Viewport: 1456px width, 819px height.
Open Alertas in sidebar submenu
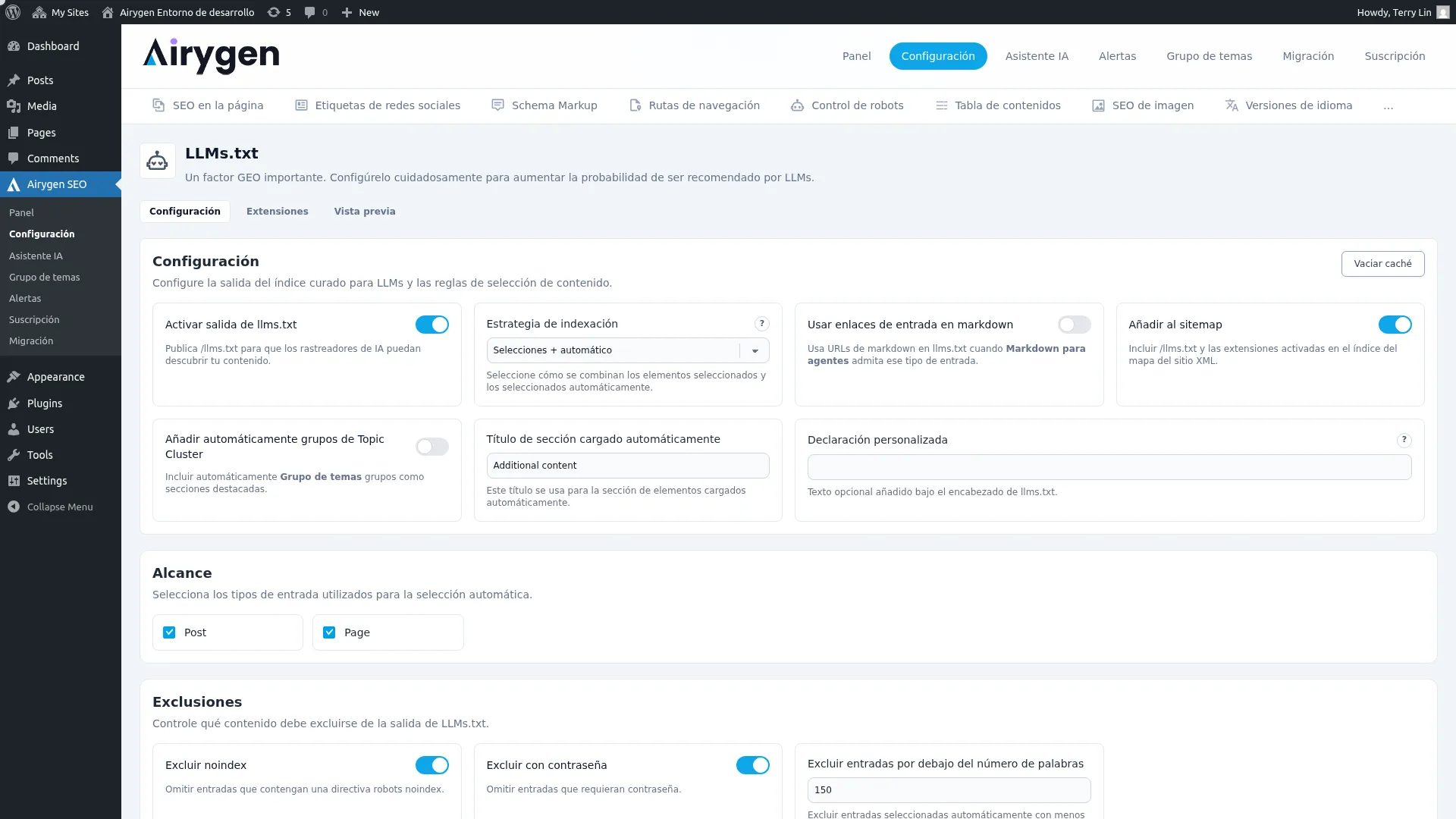(25, 299)
